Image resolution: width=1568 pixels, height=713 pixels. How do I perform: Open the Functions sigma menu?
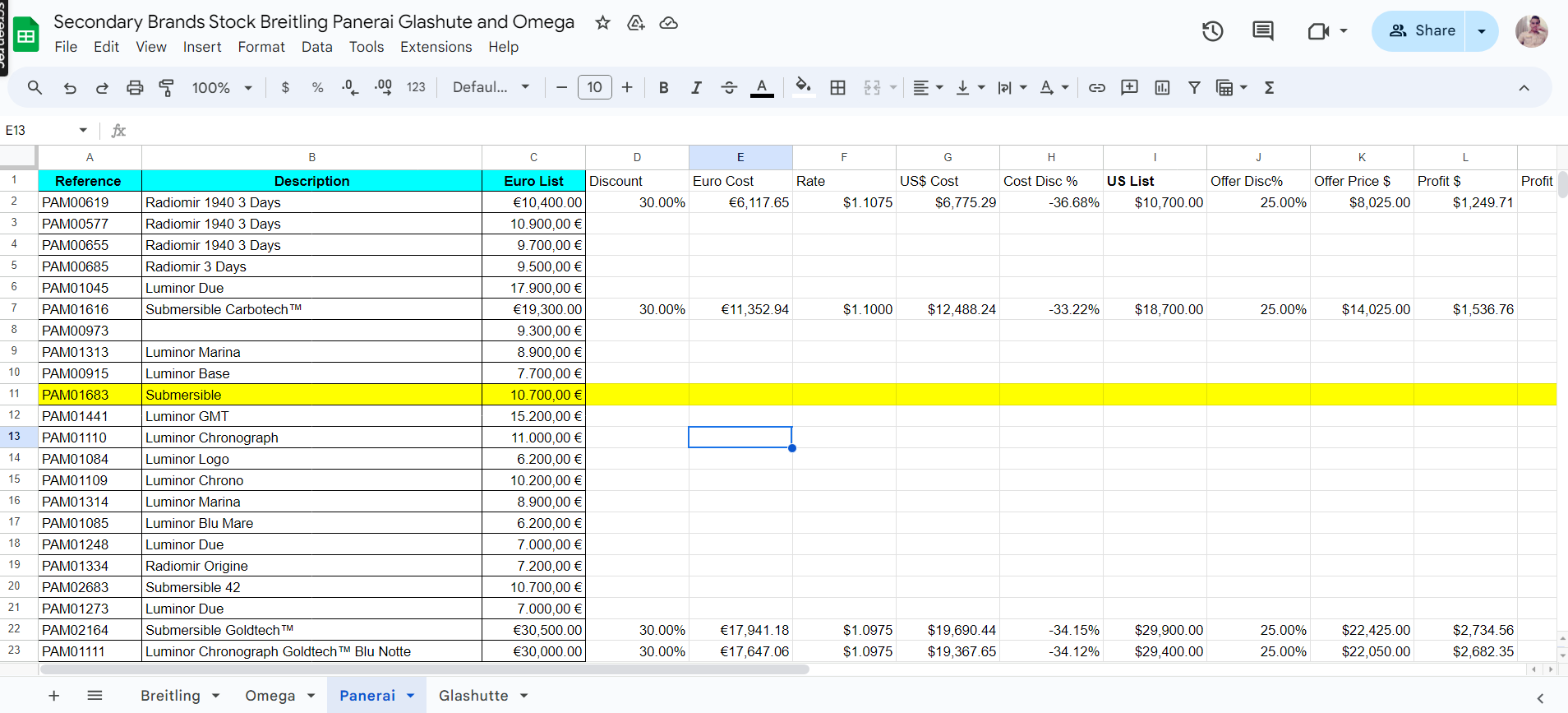click(x=1269, y=87)
